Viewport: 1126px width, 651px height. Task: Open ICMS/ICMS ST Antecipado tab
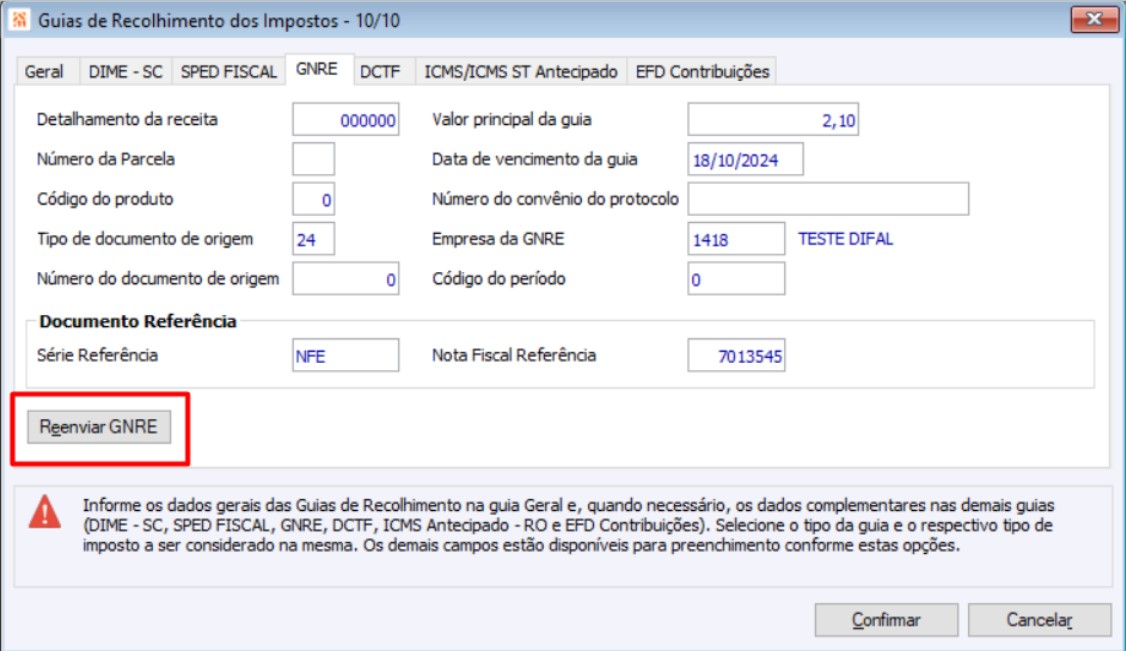coord(521,72)
